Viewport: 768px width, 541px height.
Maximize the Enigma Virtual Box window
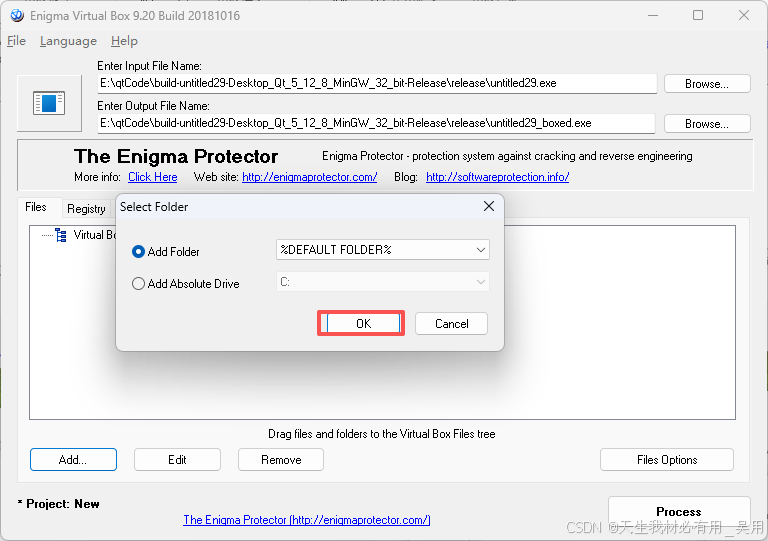click(698, 16)
